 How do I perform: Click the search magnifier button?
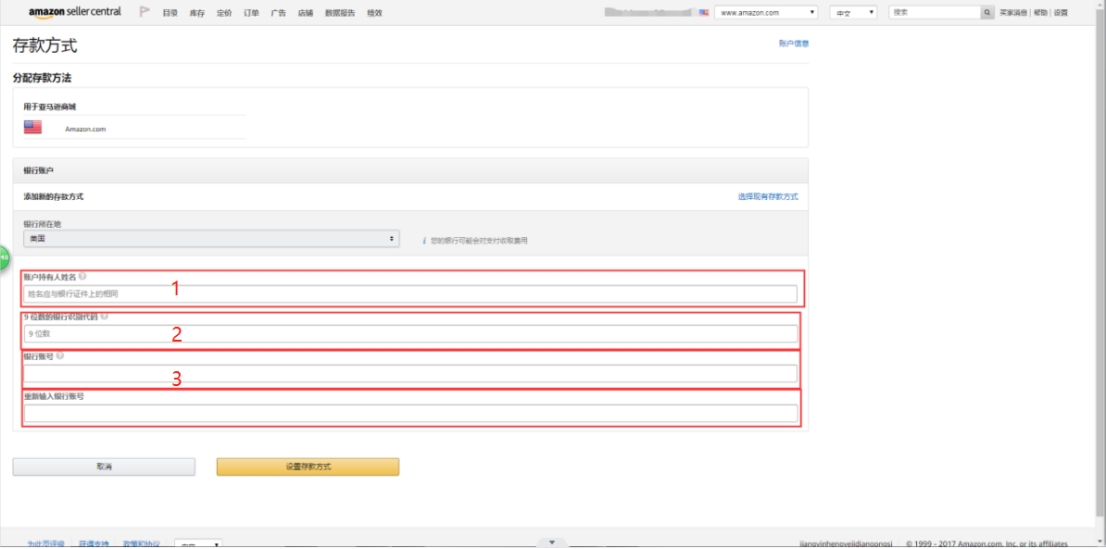click(x=988, y=12)
